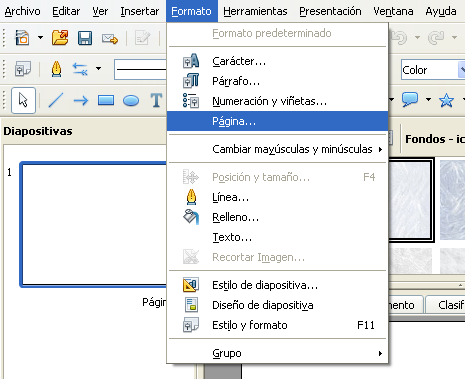Click the arrow style icon
The height and width of the screenshot is (379, 465).
(x=80, y=69)
